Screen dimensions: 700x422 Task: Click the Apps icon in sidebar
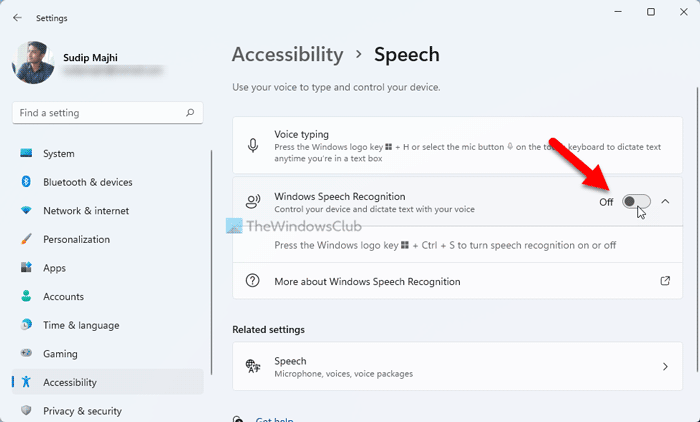click(x=26, y=267)
